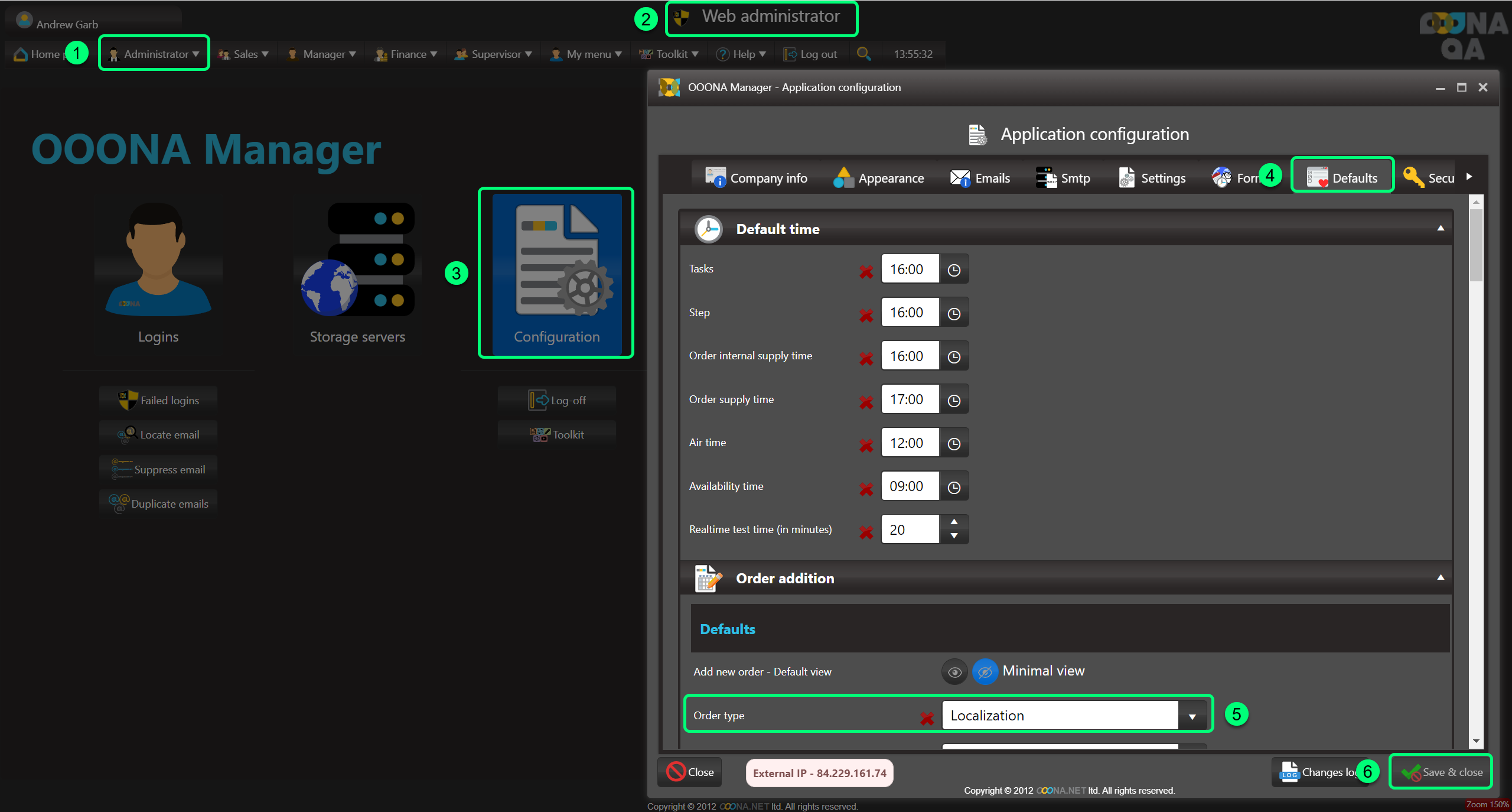The image size is (1512, 812).
Task: Click Save & close button
Action: point(1441,772)
